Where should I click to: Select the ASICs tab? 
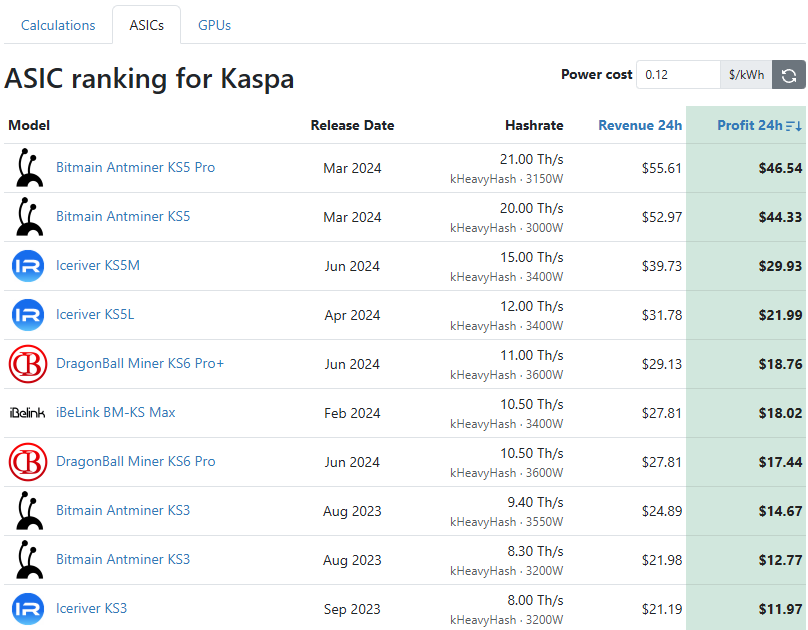pos(146,25)
